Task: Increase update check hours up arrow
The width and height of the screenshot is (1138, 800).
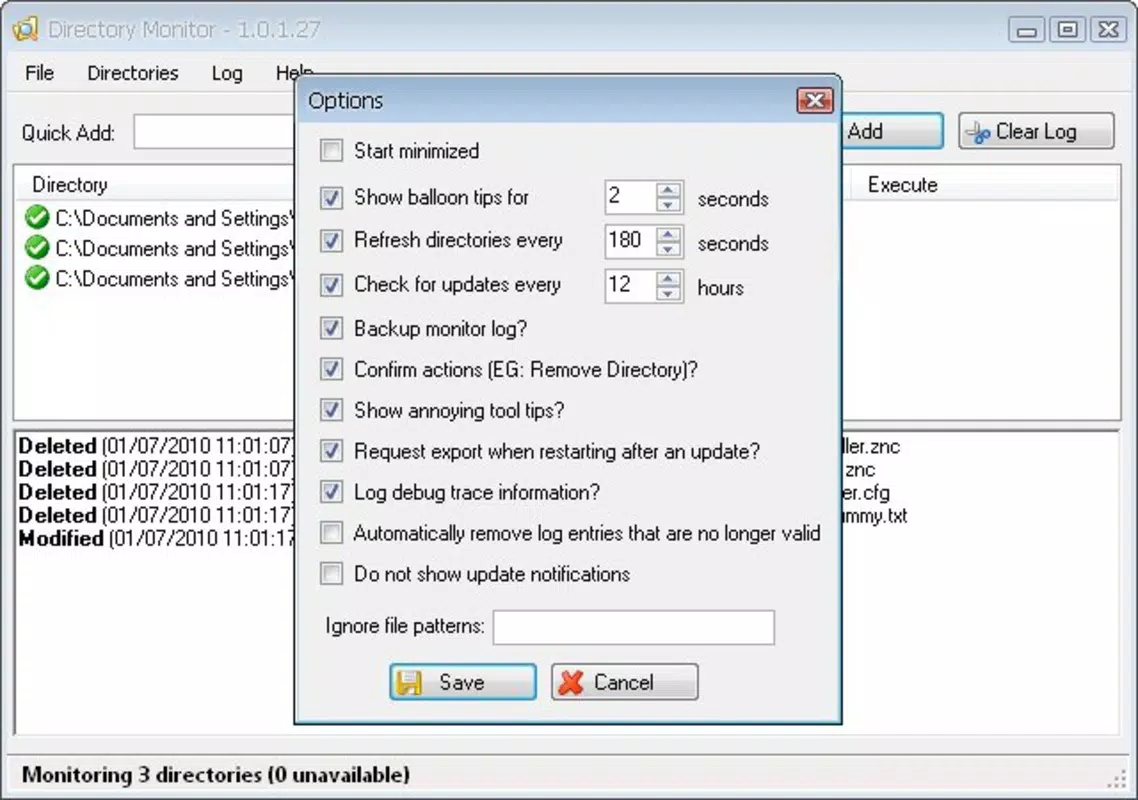Action: coord(668,278)
